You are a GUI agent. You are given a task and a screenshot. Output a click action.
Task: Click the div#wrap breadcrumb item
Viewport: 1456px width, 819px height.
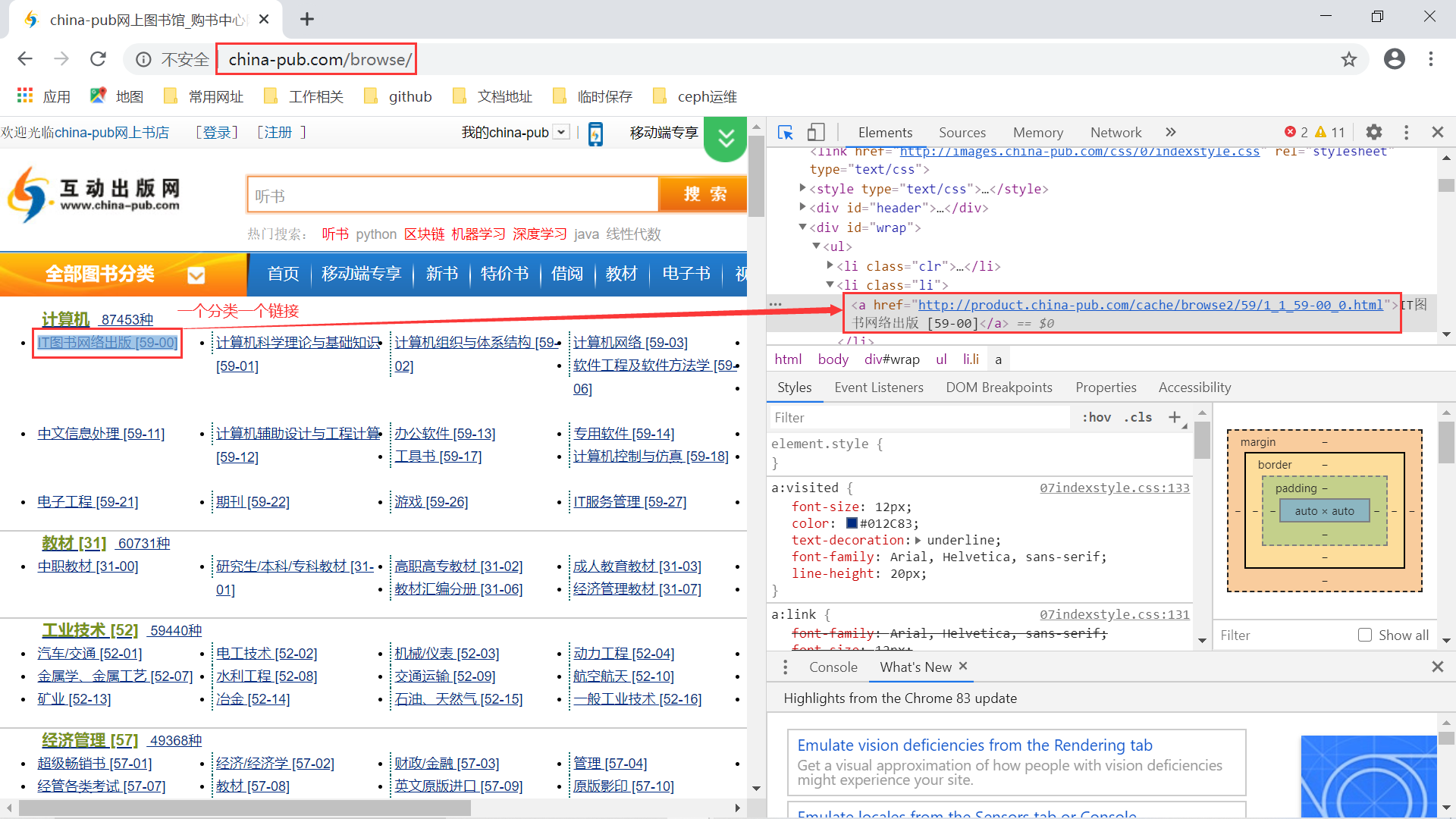point(892,359)
